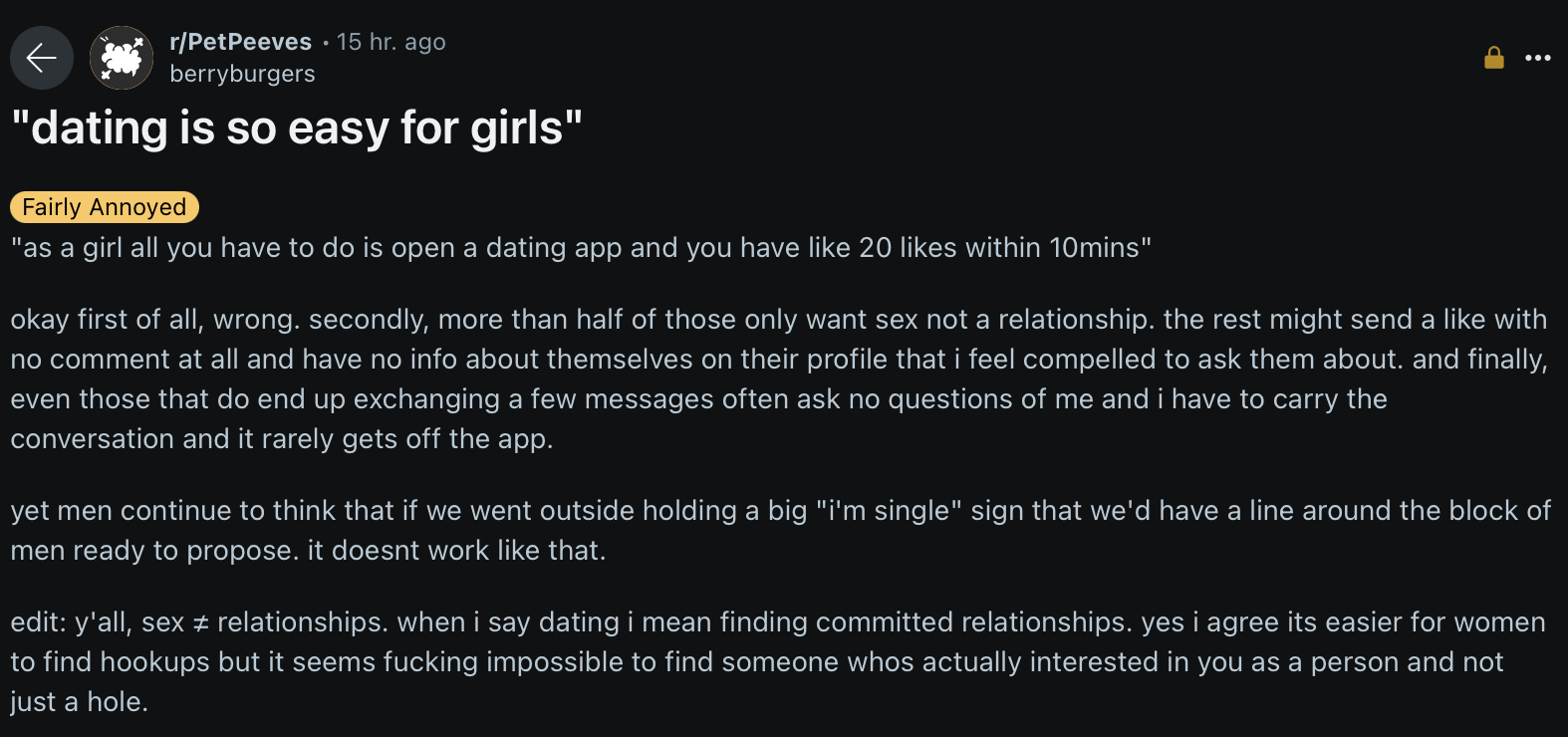Open the three-dot more options menu

1538,58
